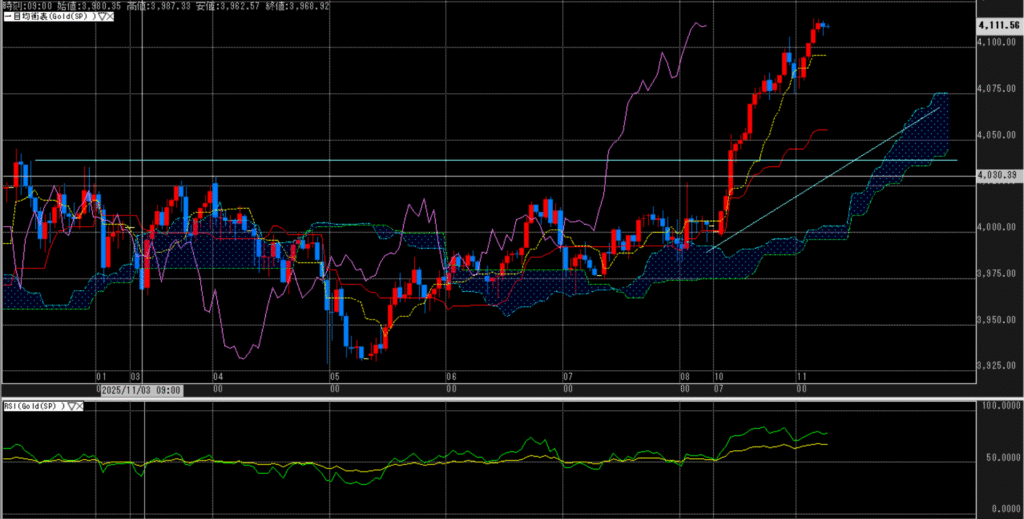The width and height of the screenshot is (1024, 519).
Task: Click the RSI(Gold(SP)) panel label
Action: pos(33,406)
